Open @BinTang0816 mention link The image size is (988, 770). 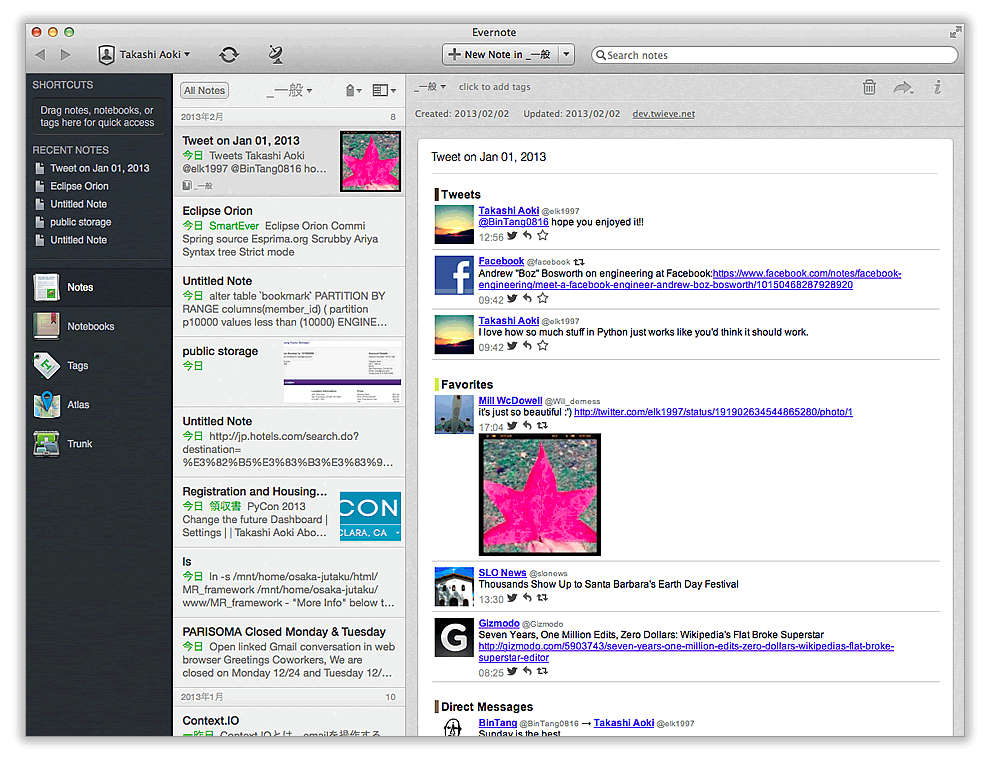tap(513, 222)
